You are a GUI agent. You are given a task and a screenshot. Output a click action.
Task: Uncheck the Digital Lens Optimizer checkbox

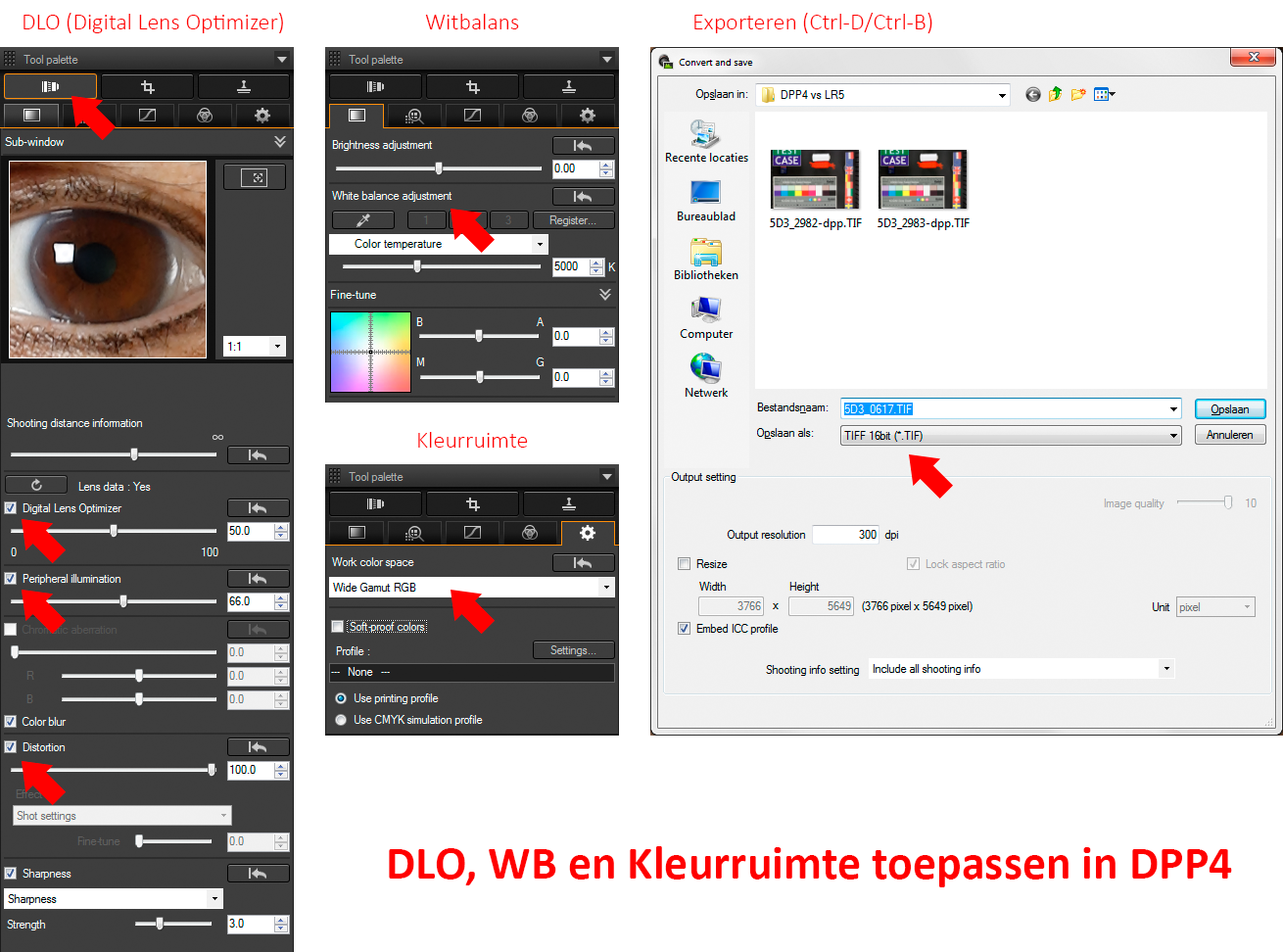pos(11,508)
